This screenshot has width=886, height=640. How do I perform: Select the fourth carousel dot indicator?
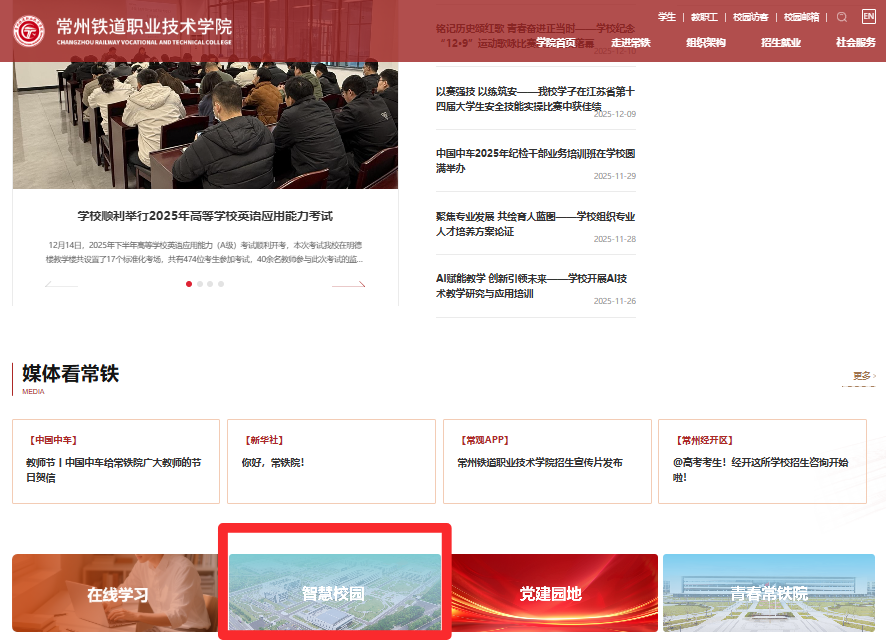point(221,284)
